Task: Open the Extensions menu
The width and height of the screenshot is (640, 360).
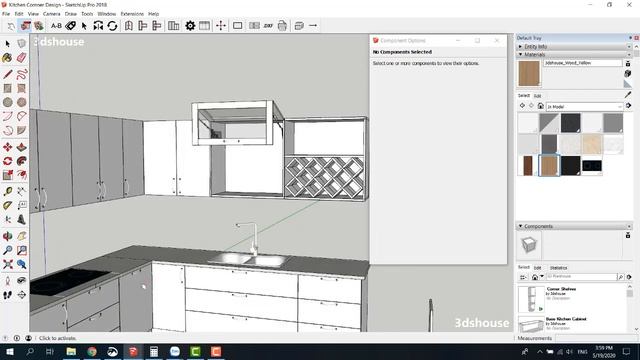Action: tap(132, 14)
